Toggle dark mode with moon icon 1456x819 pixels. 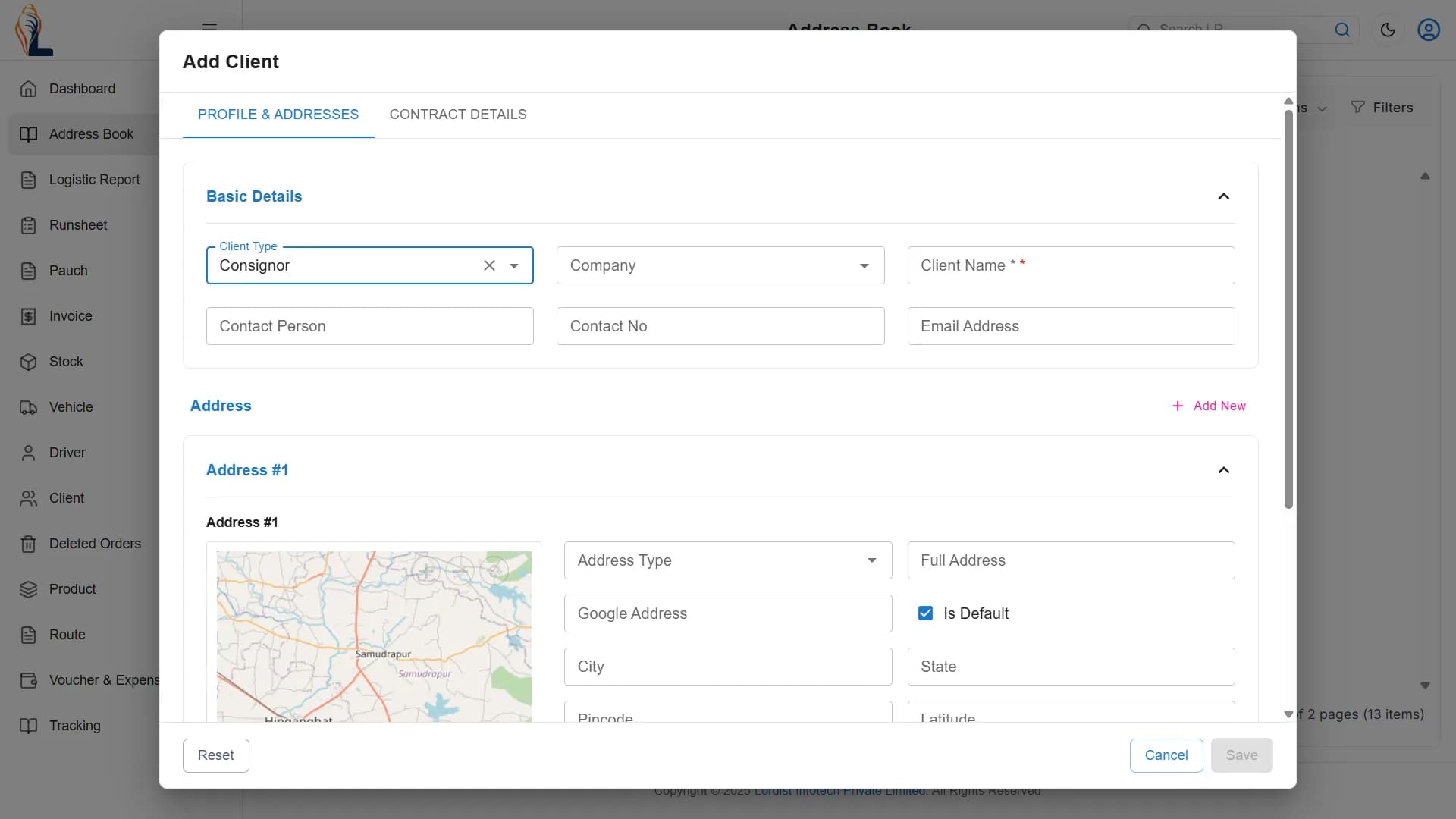click(x=1388, y=30)
